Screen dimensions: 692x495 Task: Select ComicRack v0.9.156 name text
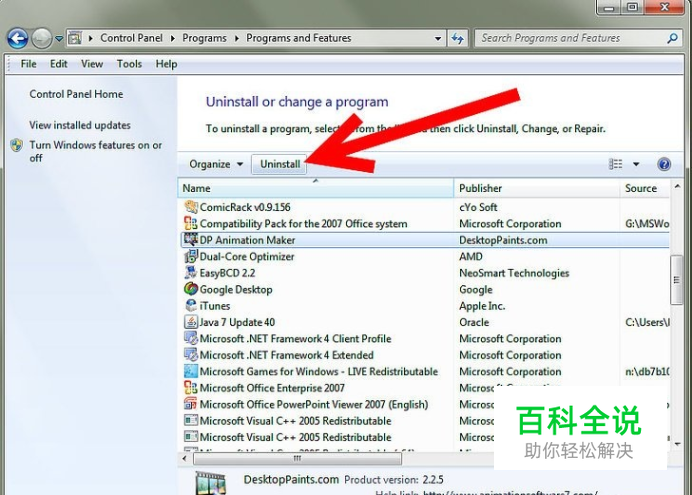click(x=245, y=207)
